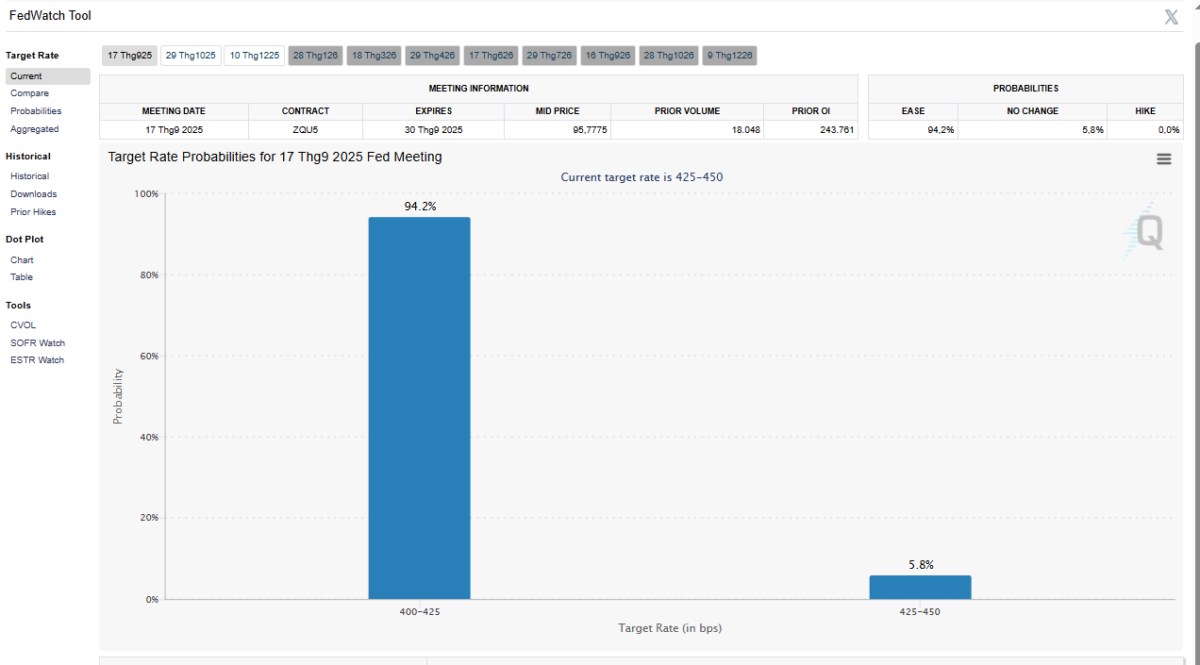The image size is (1200, 665).
Task: Open the Aggregated view
Action: pyautogui.click(x=34, y=129)
